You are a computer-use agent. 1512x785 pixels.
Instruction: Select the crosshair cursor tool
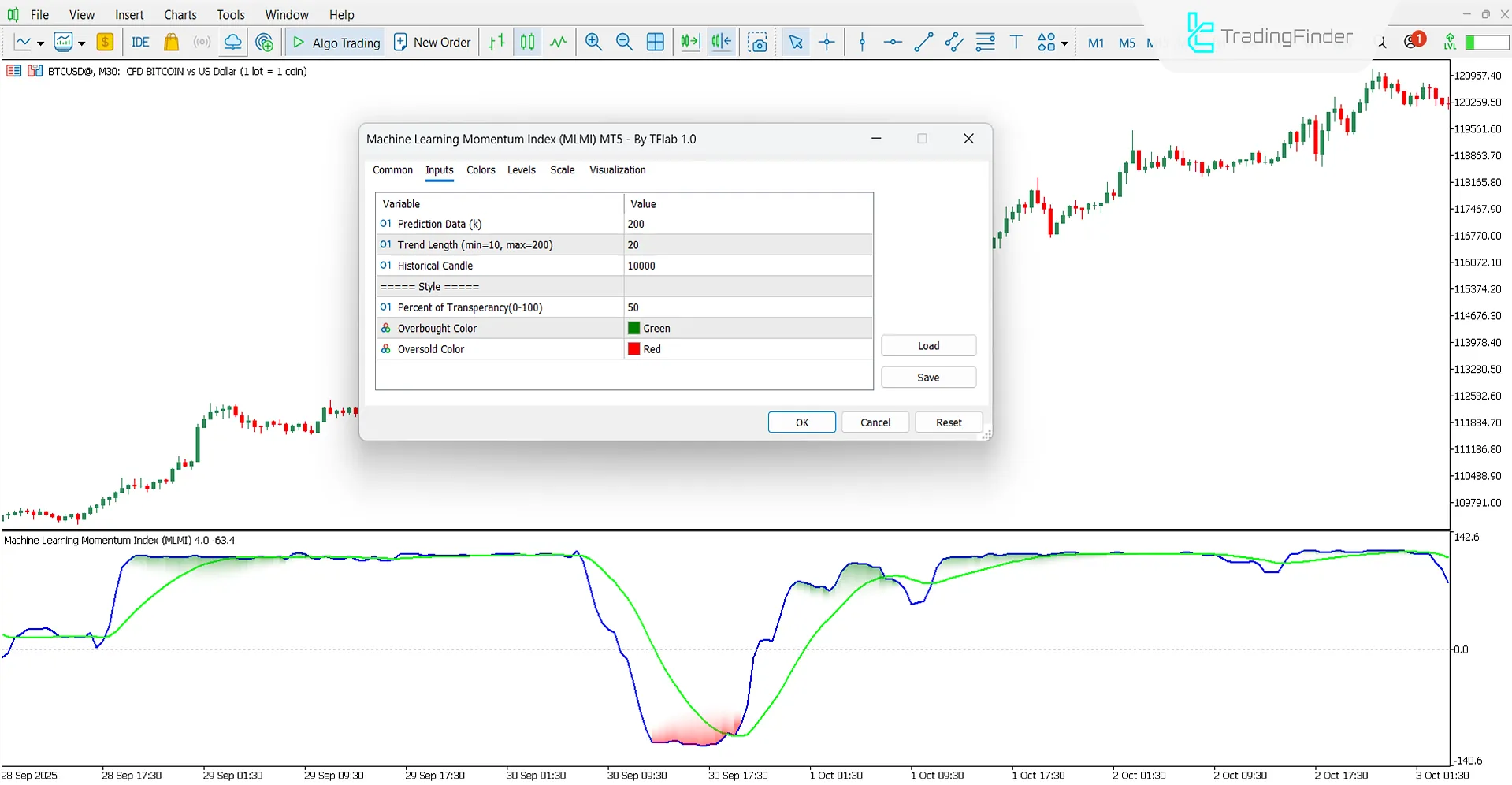tap(827, 43)
